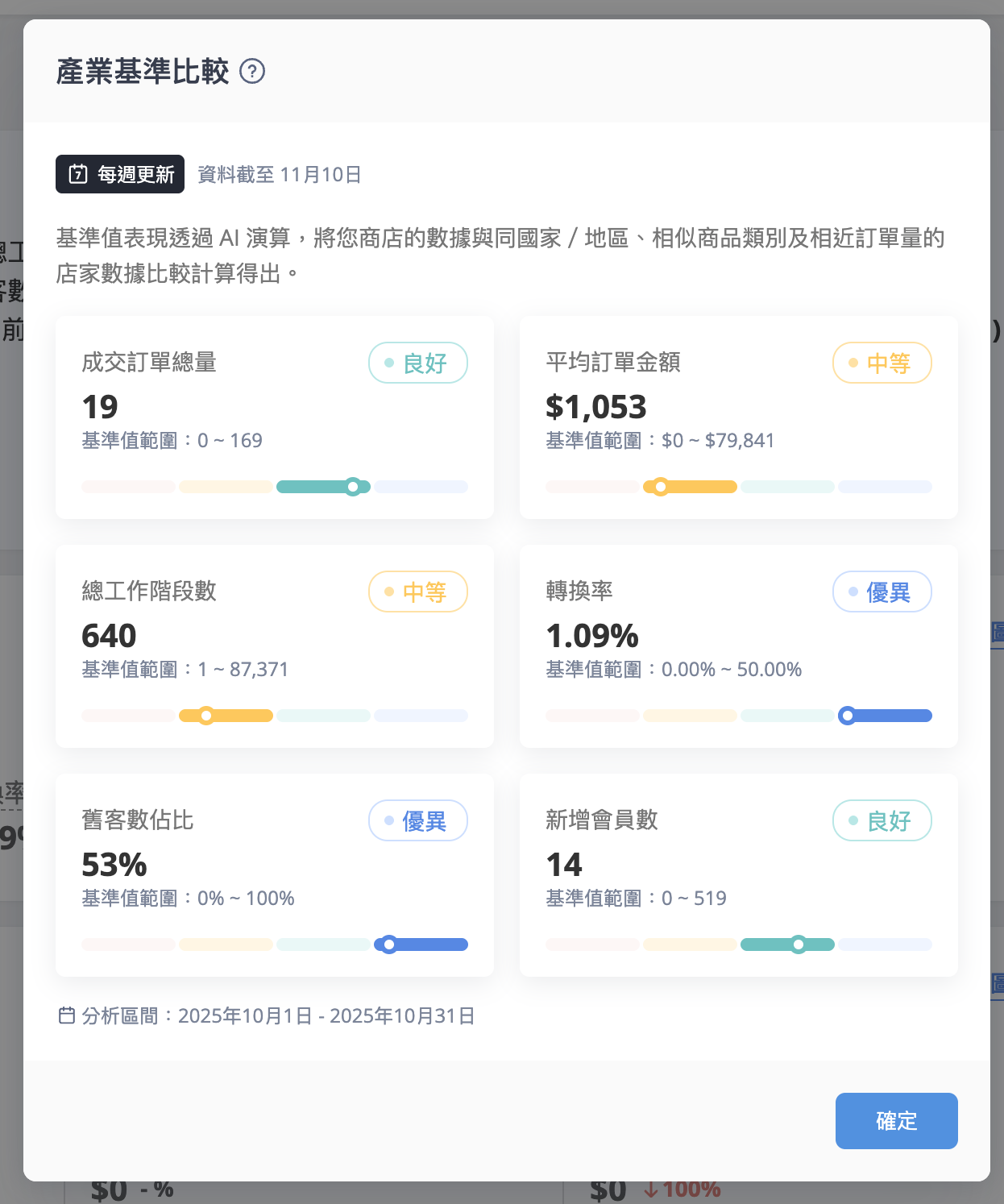Click the 轉換率 card title
The width and height of the screenshot is (1004, 1204).
[579, 592]
